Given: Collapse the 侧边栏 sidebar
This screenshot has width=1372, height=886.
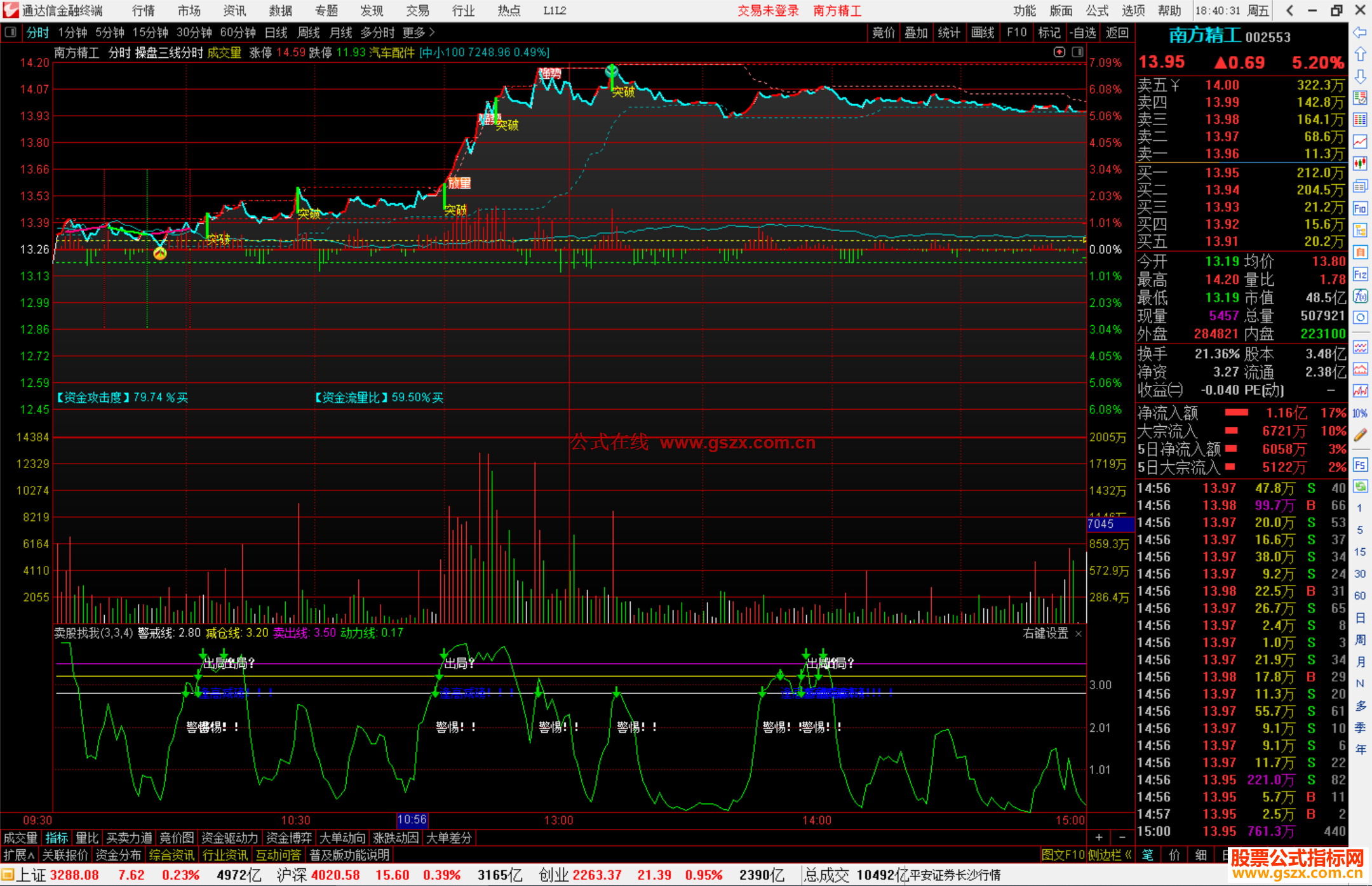Looking at the screenshot, I should pos(1110,855).
